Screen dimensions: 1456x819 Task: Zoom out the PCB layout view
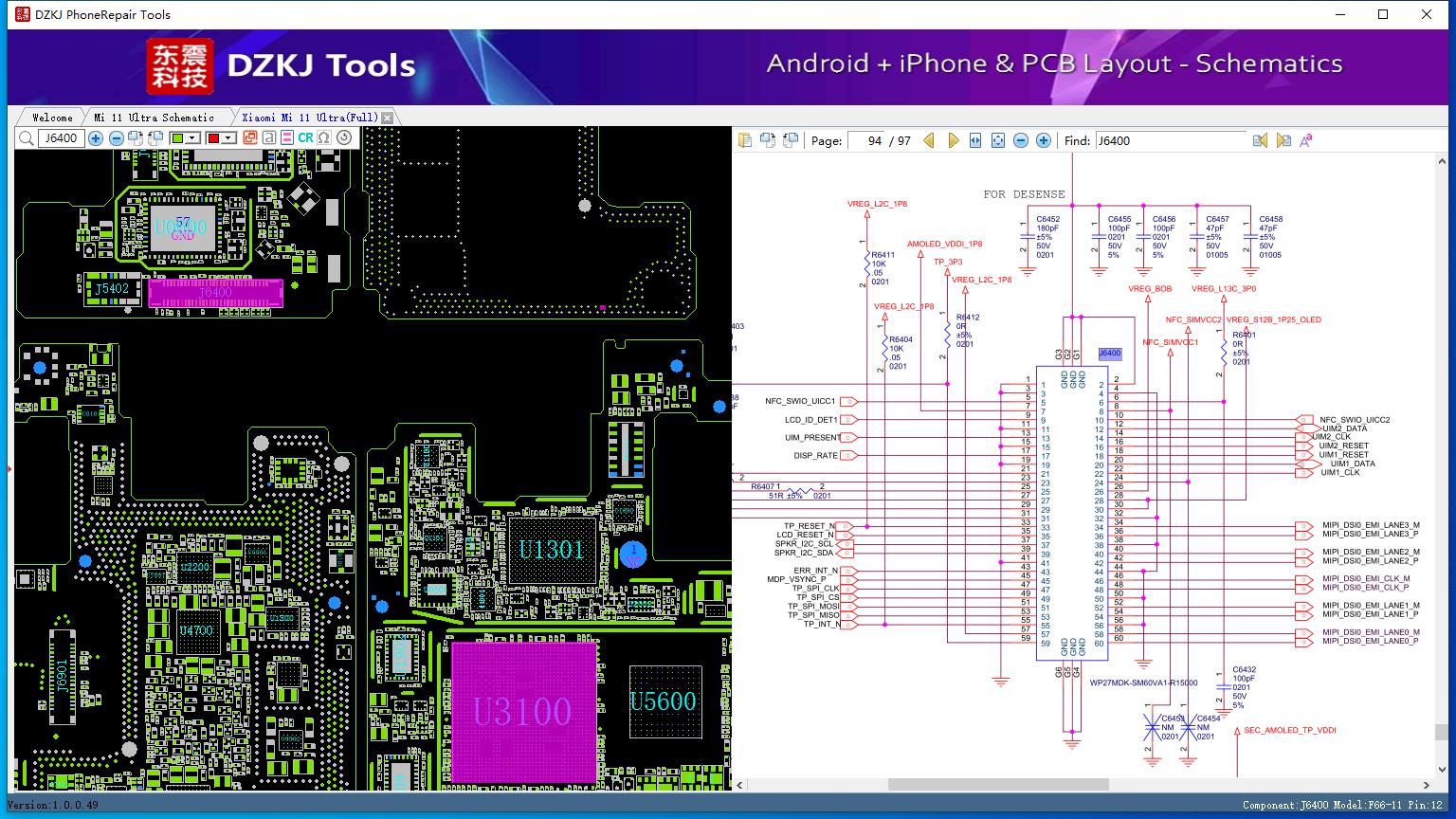tap(117, 138)
